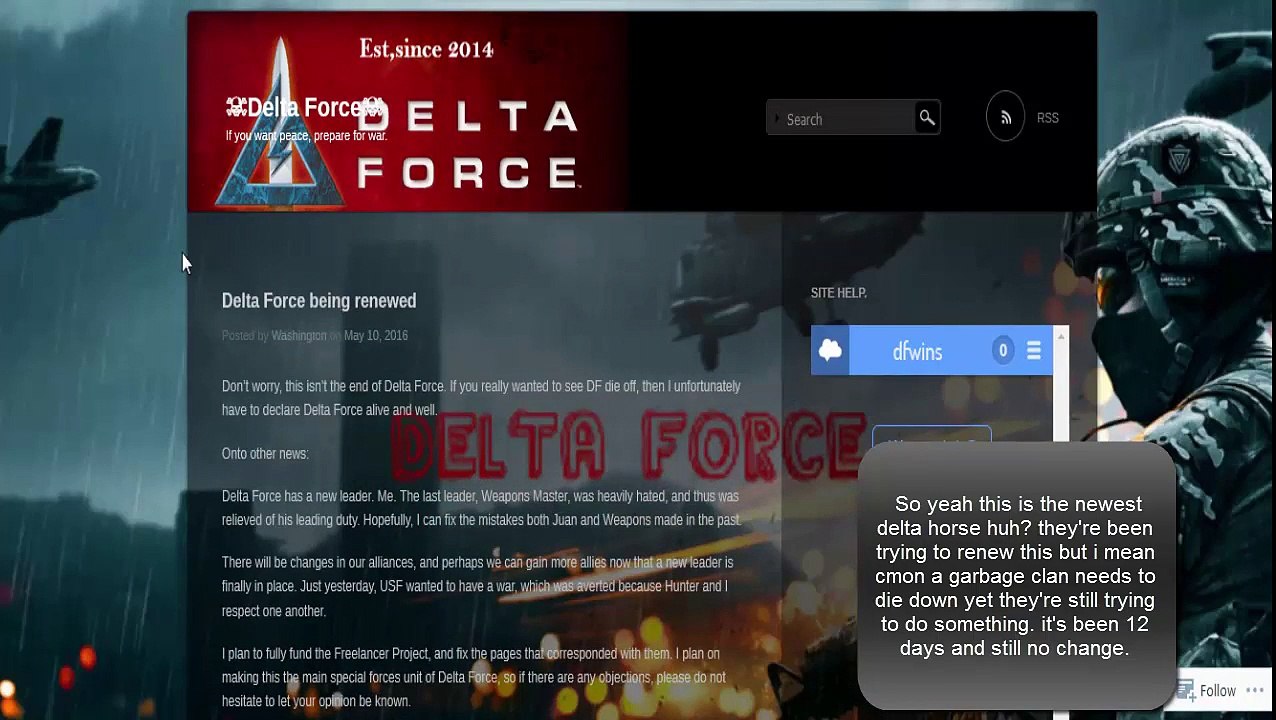Click the magnifier search icon

pos(927,118)
